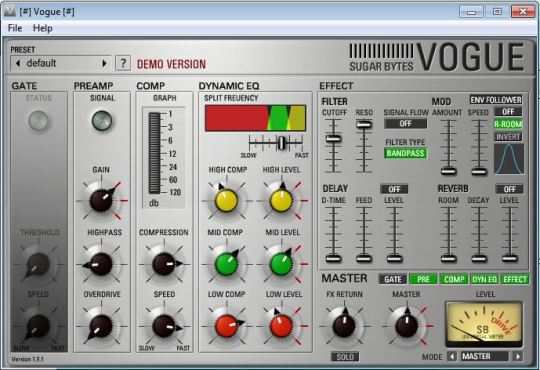
Task: Click the Gate Speed knob
Action: tap(38, 326)
